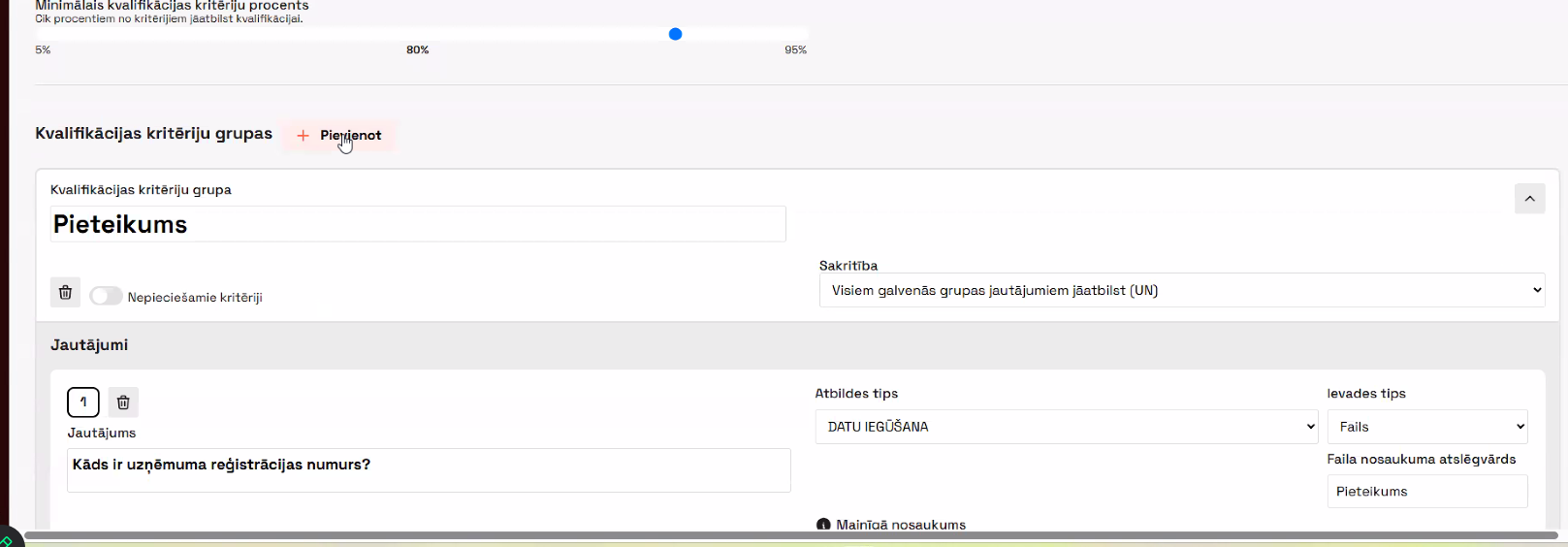Collapse the Pieteikums group with chevron
This screenshot has width=1568, height=547.
[1529, 199]
